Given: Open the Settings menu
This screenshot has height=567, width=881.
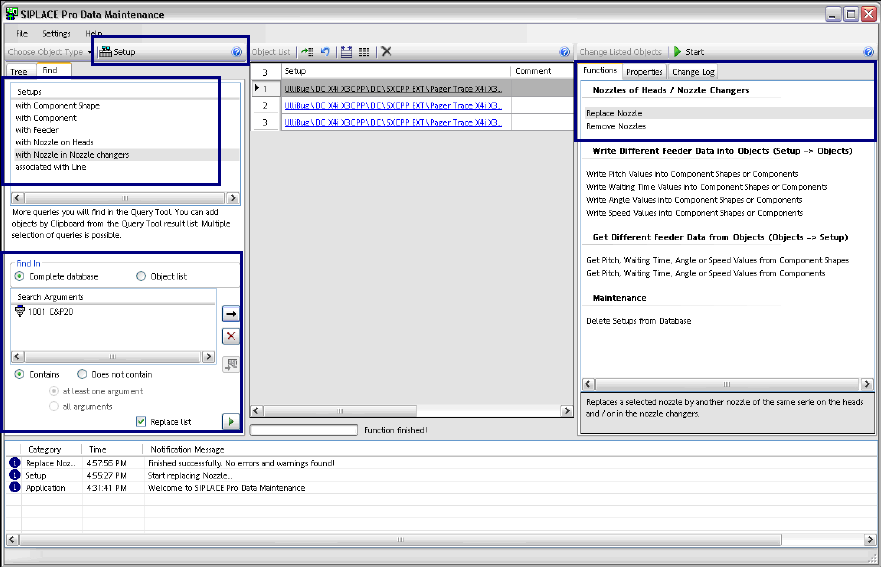Looking at the screenshot, I should pos(56,34).
